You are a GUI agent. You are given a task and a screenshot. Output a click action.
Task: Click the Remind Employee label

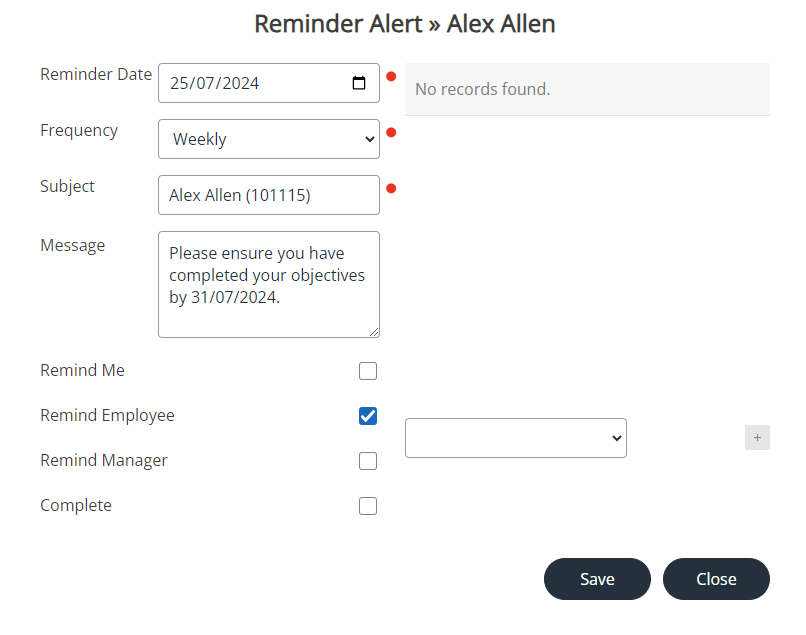click(107, 415)
